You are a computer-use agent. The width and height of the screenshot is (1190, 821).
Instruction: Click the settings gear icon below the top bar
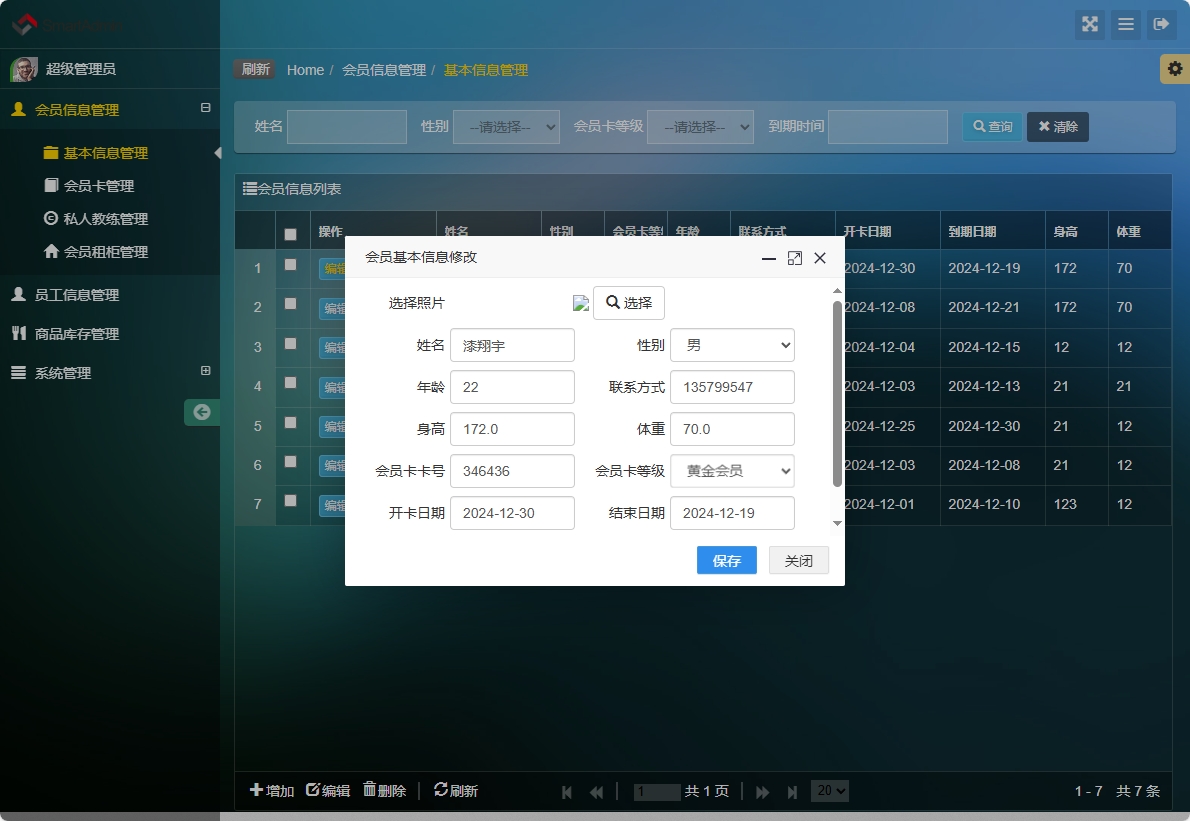tap(1177, 69)
